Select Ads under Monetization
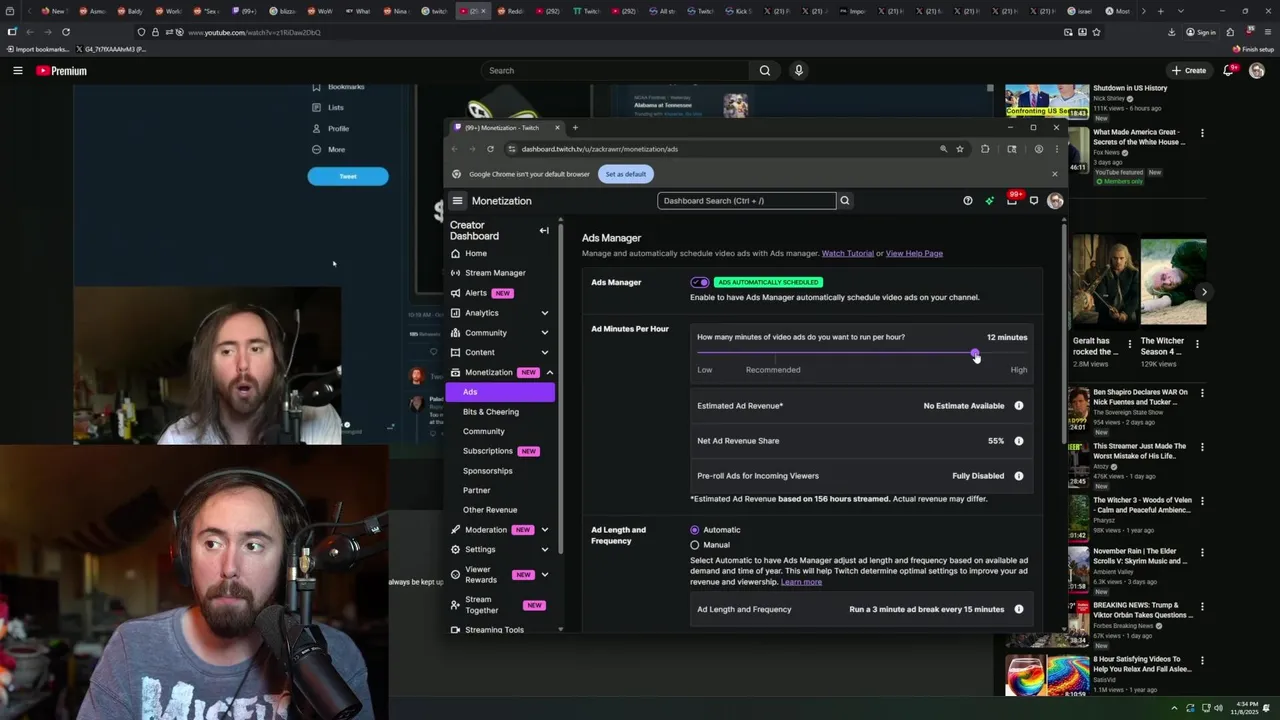 pos(500,392)
